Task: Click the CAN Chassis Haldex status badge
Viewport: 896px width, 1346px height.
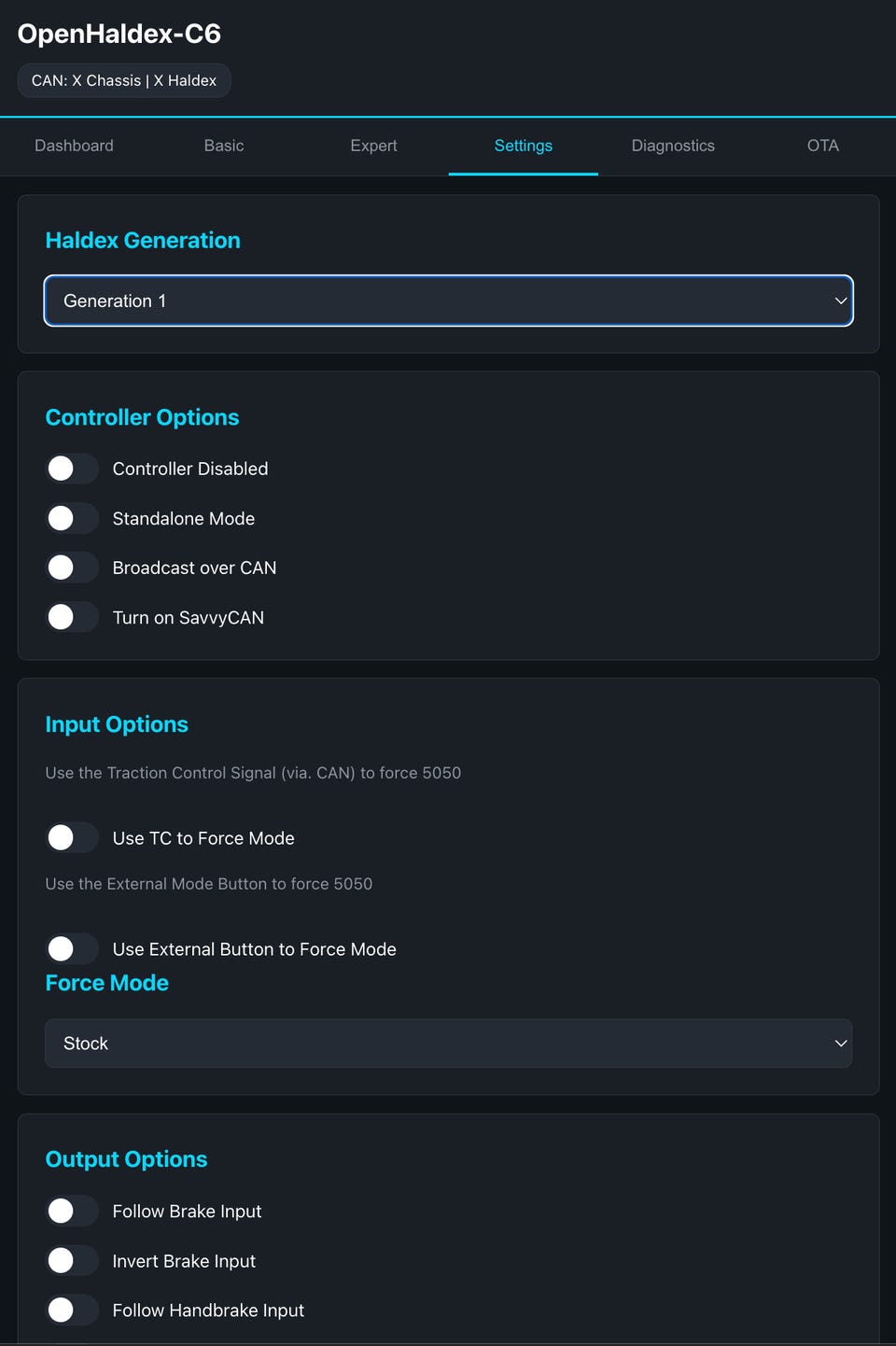Action: point(124,80)
